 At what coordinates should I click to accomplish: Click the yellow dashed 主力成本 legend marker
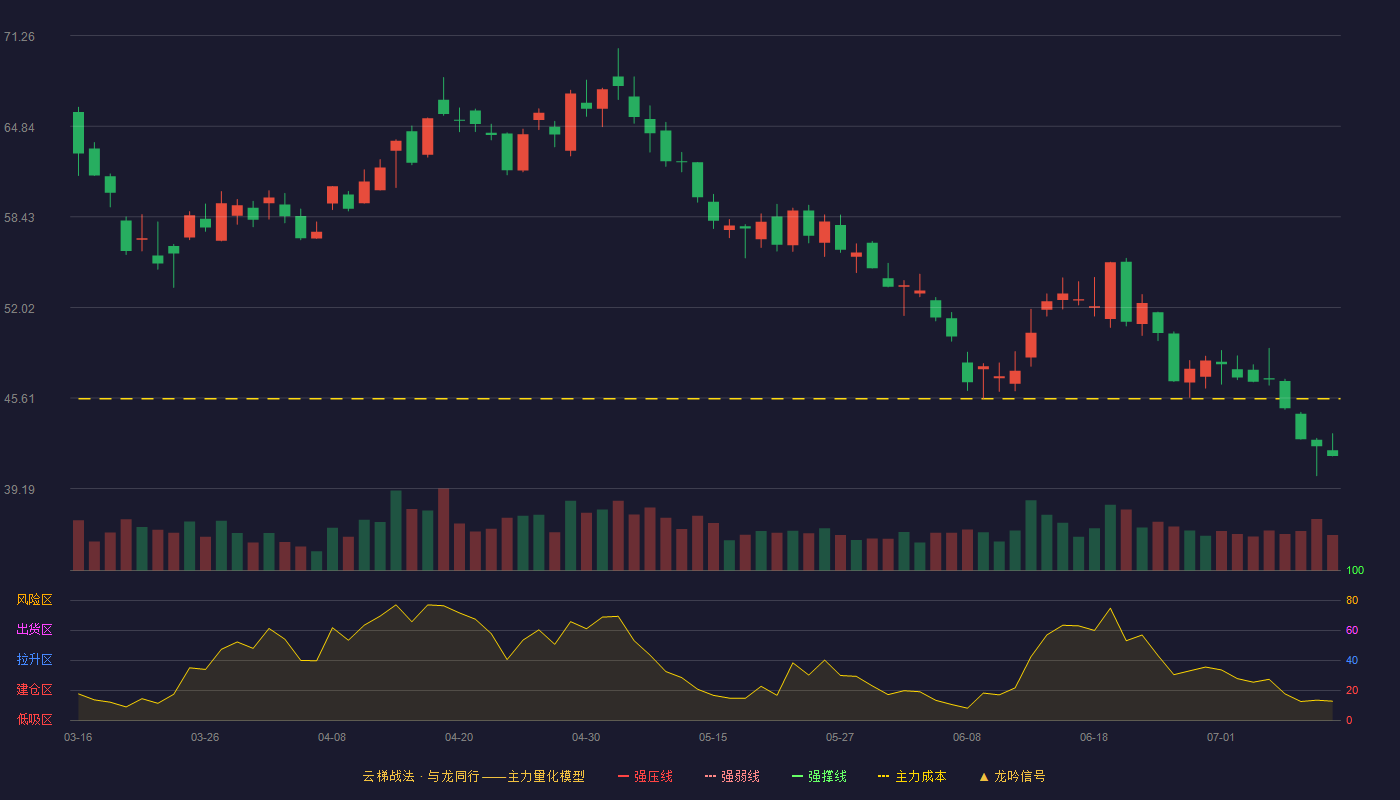click(883, 776)
